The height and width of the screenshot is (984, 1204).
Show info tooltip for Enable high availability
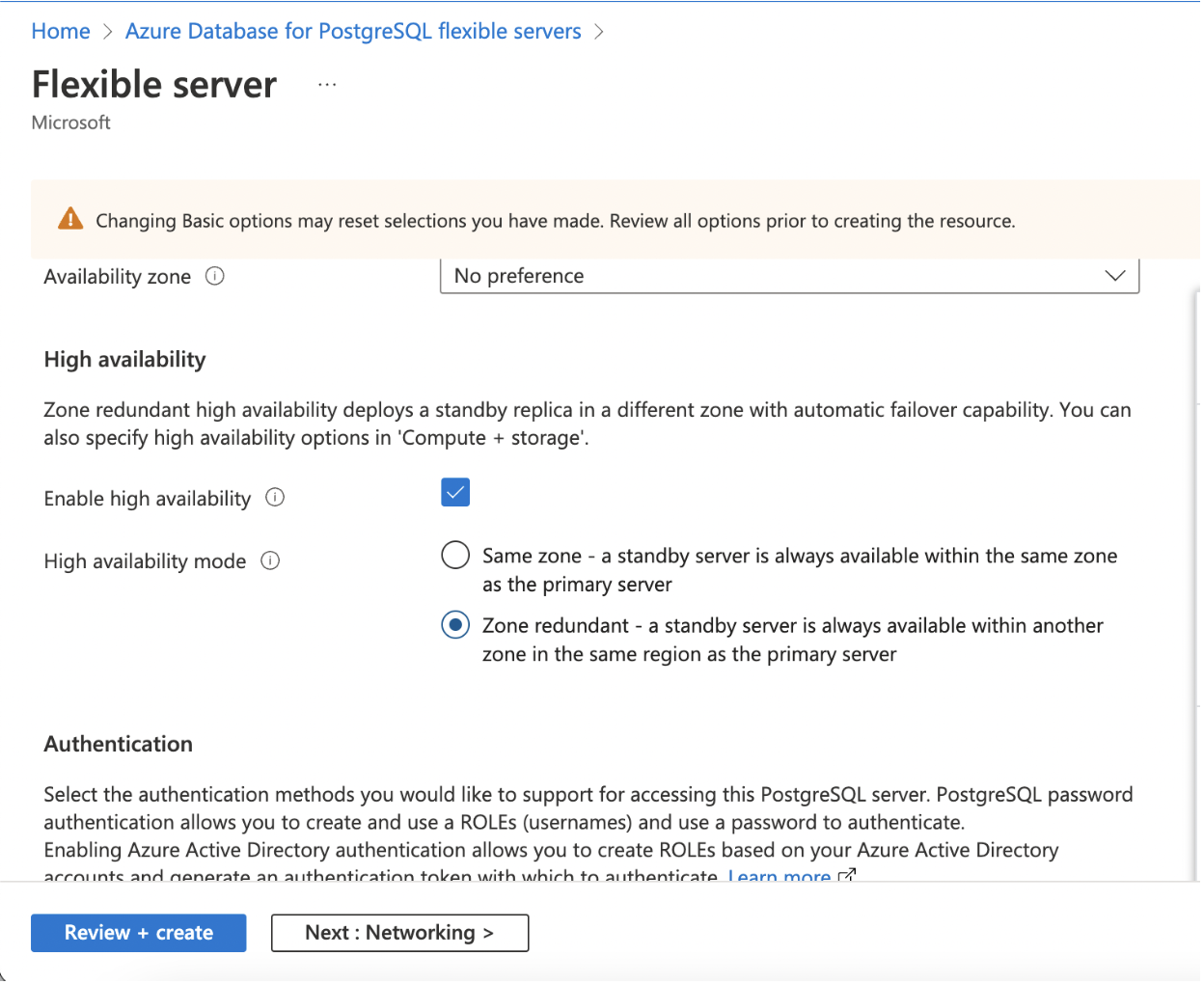(x=275, y=498)
